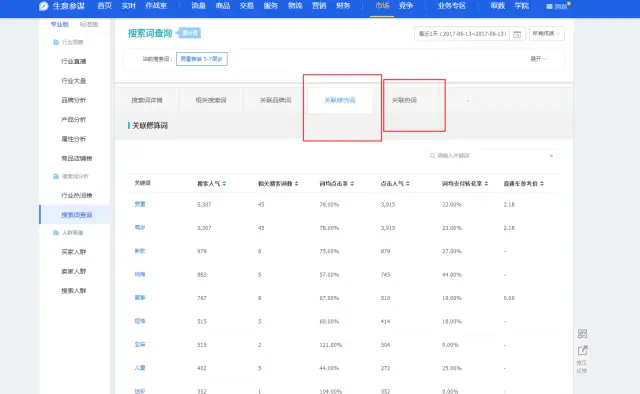Click the 121.00% click rate cell
The image size is (640, 394).
coord(331,345)
